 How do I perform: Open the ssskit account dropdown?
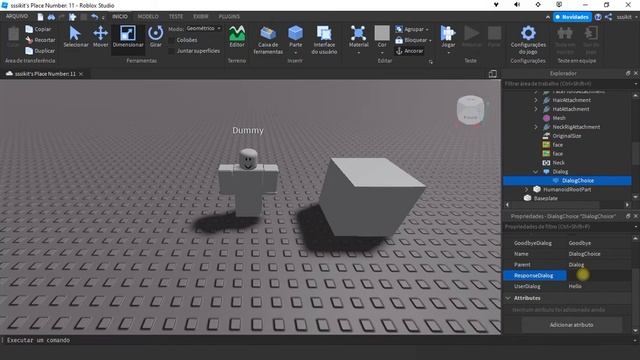click(626, 17)
